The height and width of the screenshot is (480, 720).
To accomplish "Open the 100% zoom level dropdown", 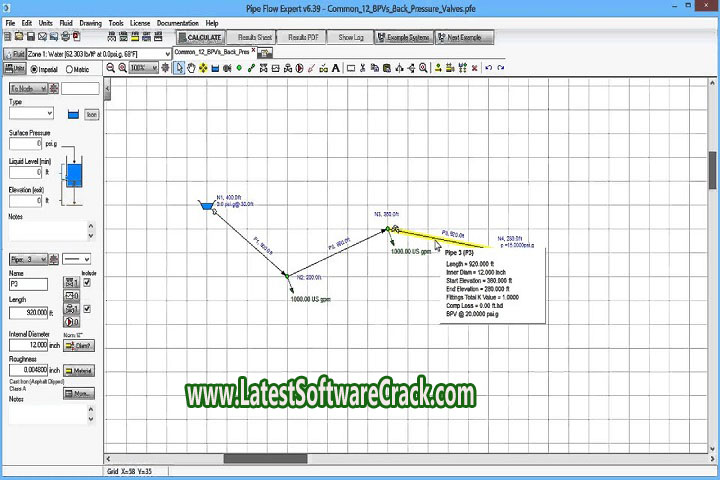I will click(155, 68).
